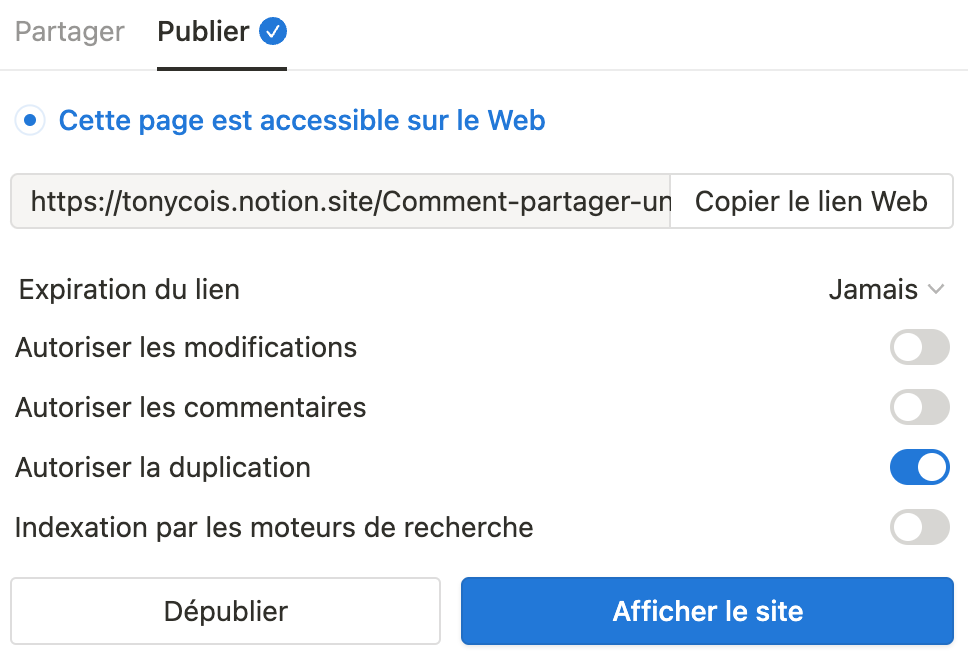The height and width of the screenshot is (666, 968).
Task: Enable Autoriser les modifications
Action: (920, 347)
